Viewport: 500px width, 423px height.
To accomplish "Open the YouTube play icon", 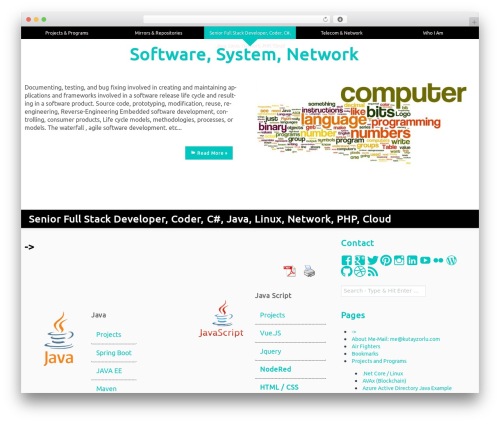I will [x=425, y=260].
